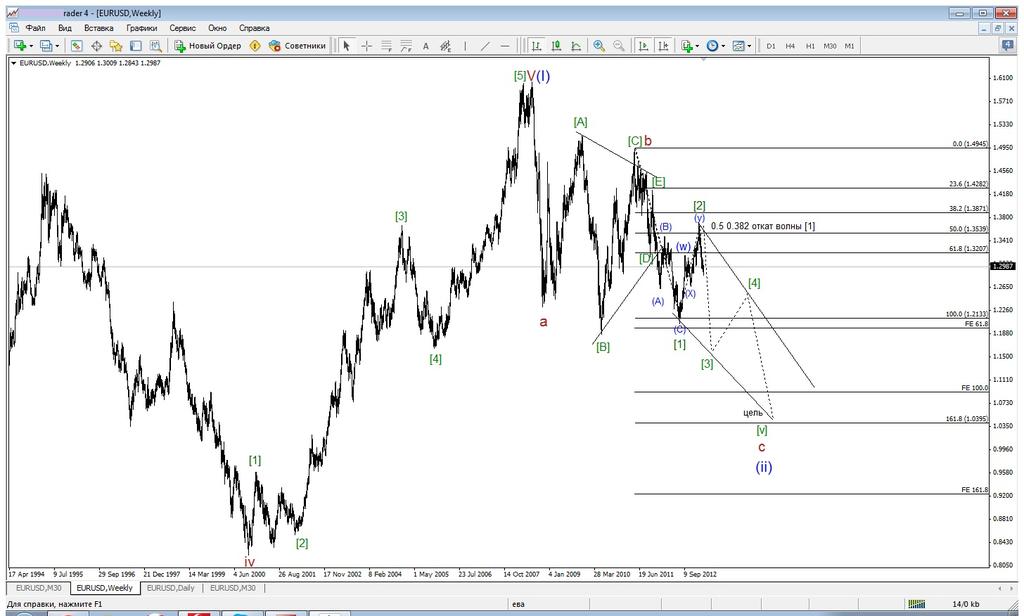Select the trendline drawing tool
The width and height of the screenshot is (1024, 616).
[x=485, y=46]
